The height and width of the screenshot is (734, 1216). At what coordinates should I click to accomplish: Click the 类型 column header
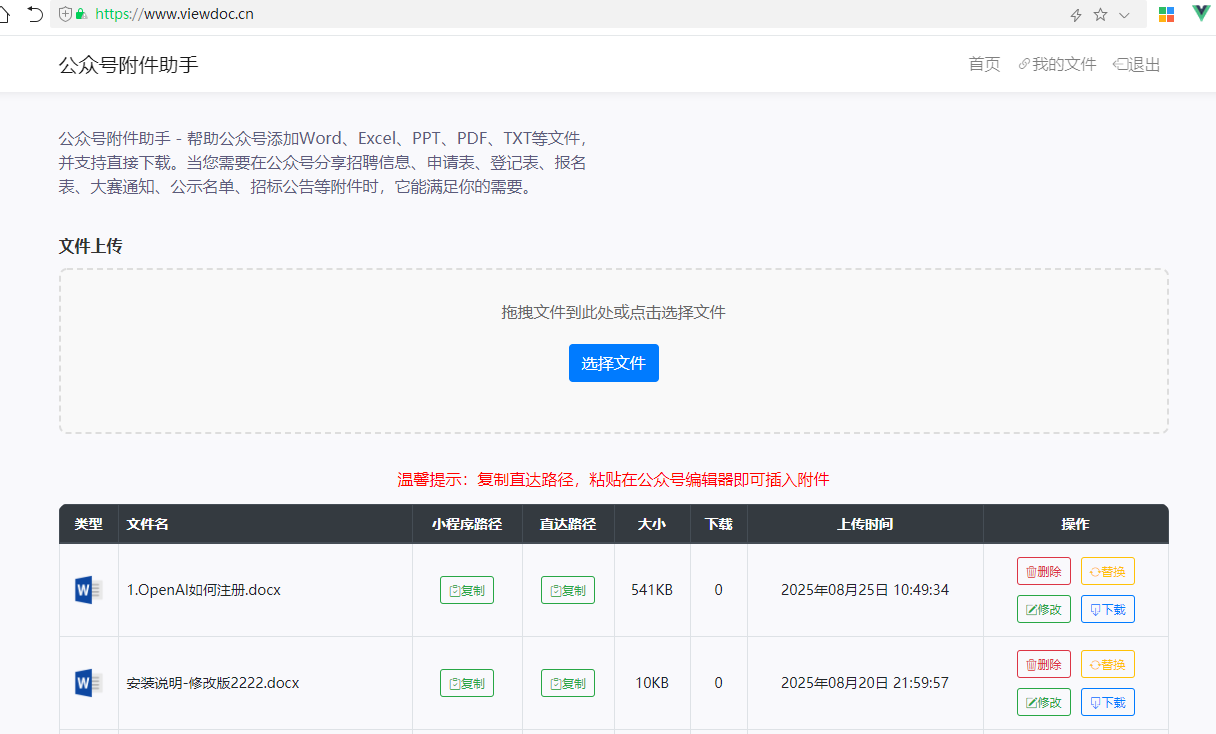[x=89, y=524]
